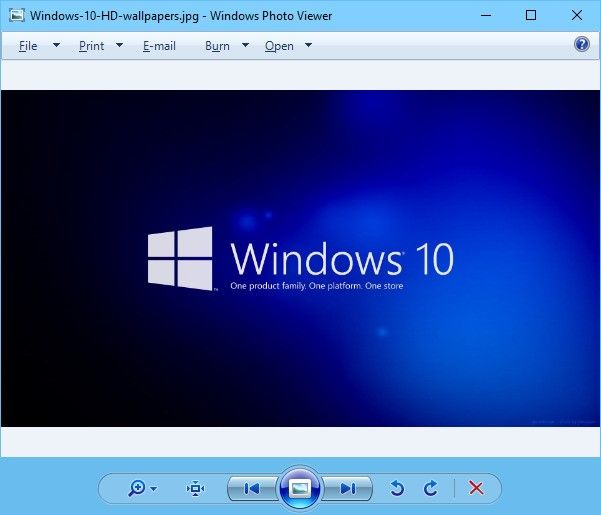Screen dimensions: 601x515
Task: Delete the photo with red X
Action: pos(476,488)
